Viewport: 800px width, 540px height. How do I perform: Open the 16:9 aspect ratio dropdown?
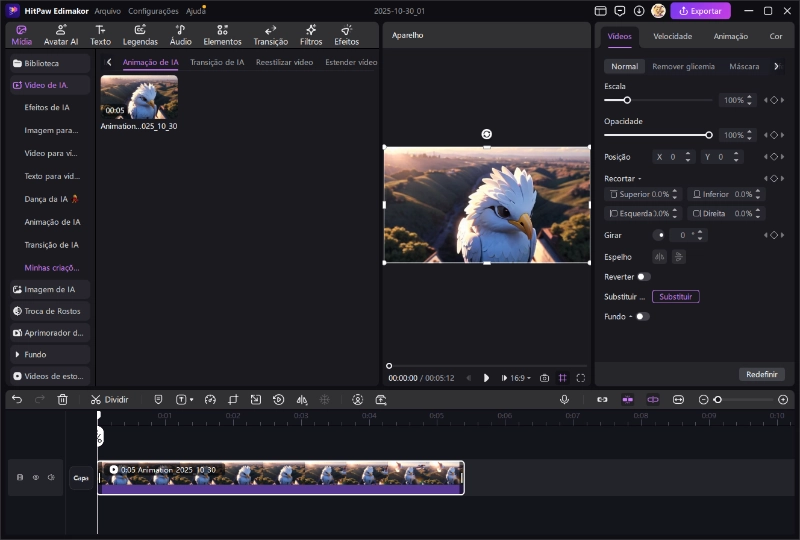522,378
